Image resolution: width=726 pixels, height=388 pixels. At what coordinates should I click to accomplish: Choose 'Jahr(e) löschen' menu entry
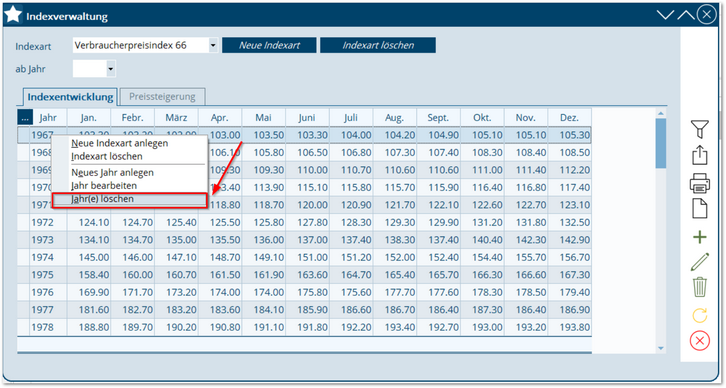coord(129,199)
